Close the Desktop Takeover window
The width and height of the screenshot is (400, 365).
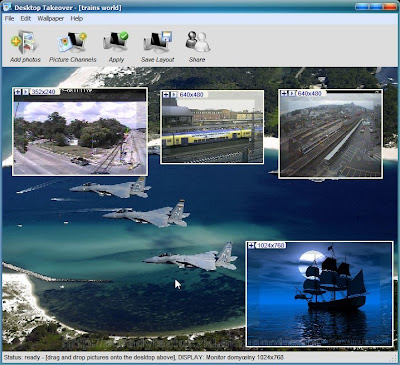pos(389,6)
